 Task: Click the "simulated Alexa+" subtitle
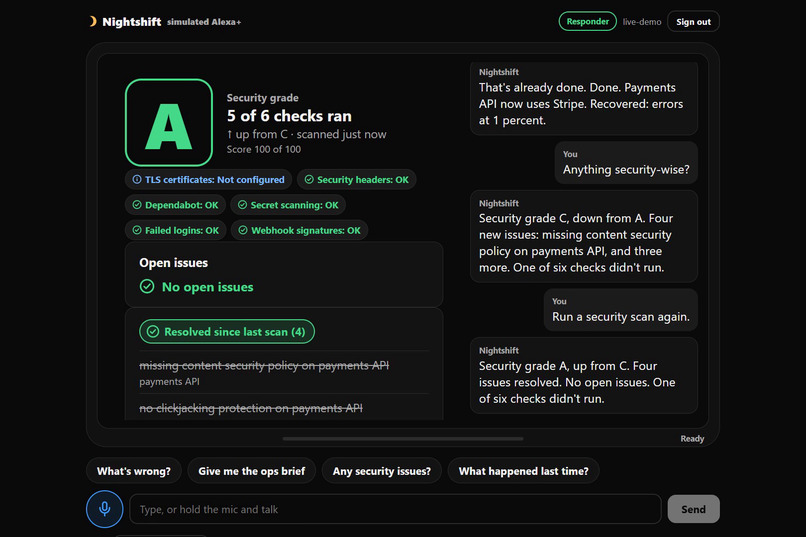point(204,22)
